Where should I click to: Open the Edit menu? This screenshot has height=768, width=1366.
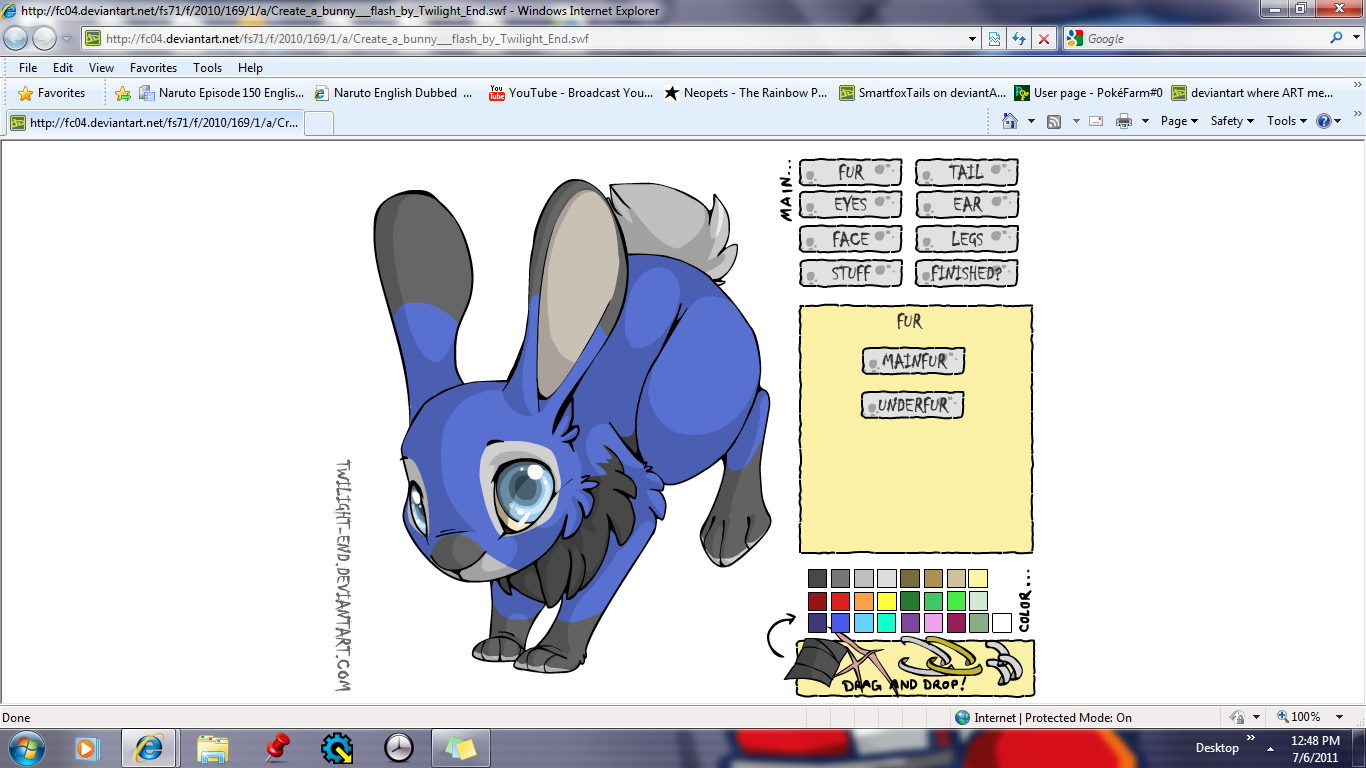[63, 68]
